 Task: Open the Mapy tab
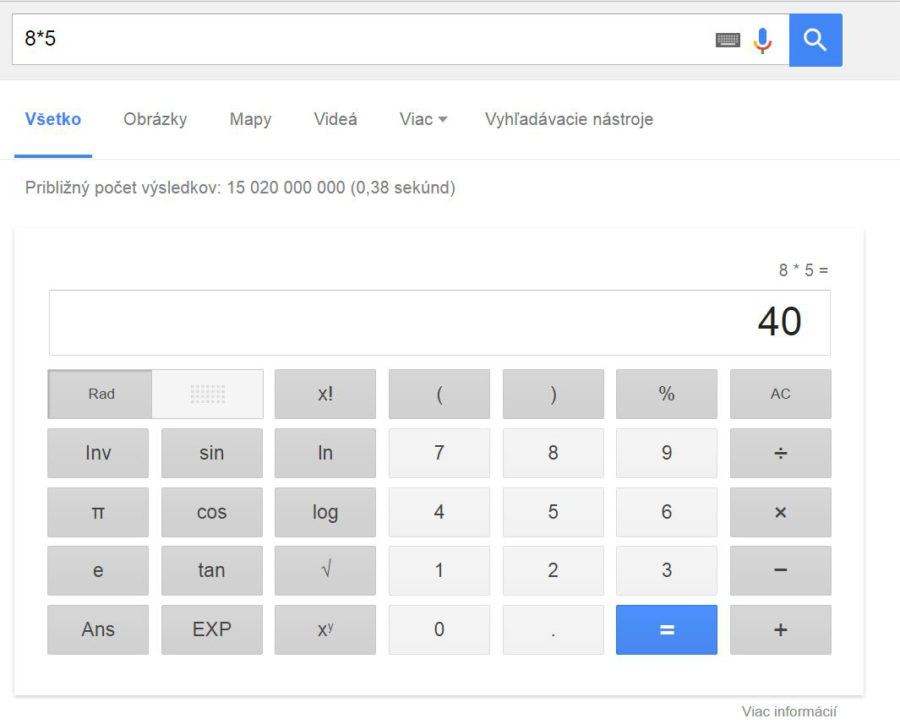point(250,119)
